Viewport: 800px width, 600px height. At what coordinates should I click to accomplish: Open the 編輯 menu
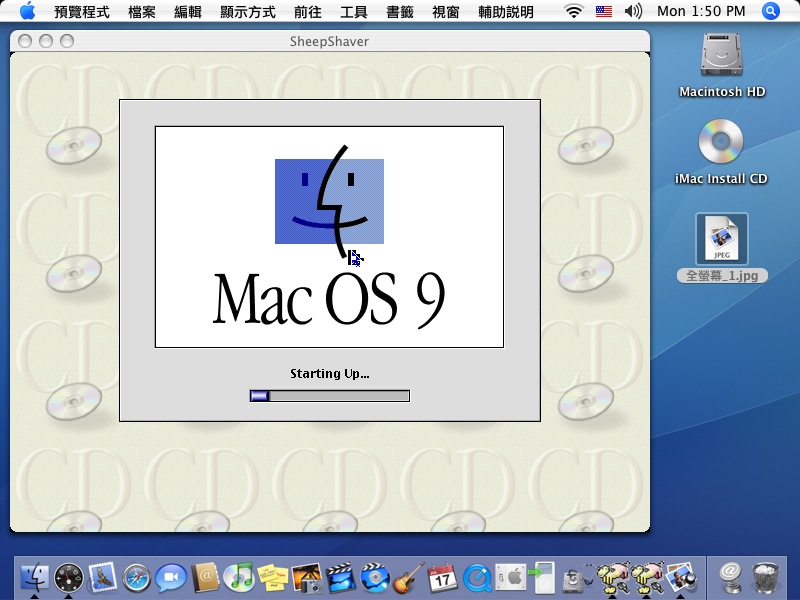click(188, 11)
